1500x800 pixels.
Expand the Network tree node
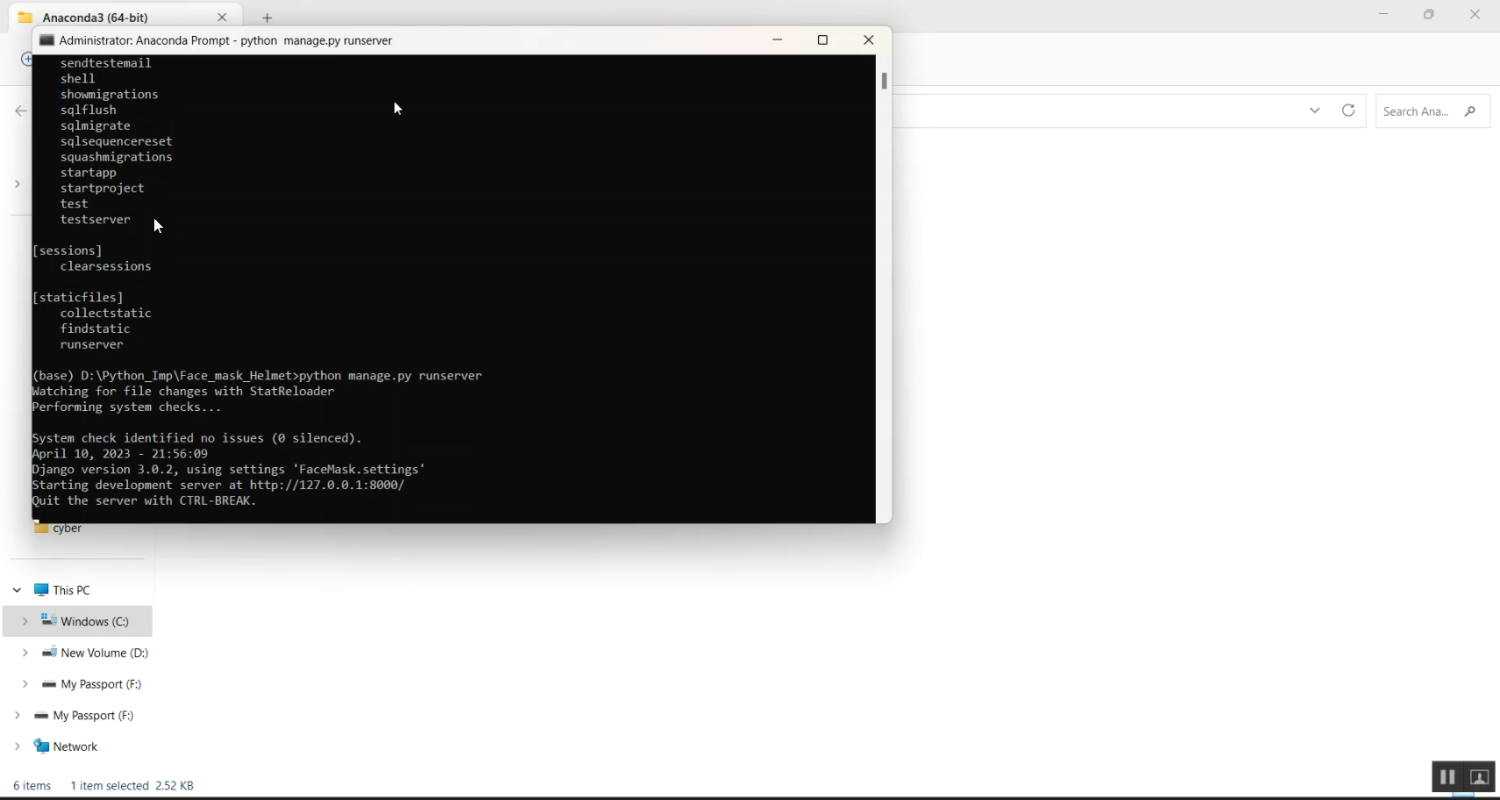[17, 746]
